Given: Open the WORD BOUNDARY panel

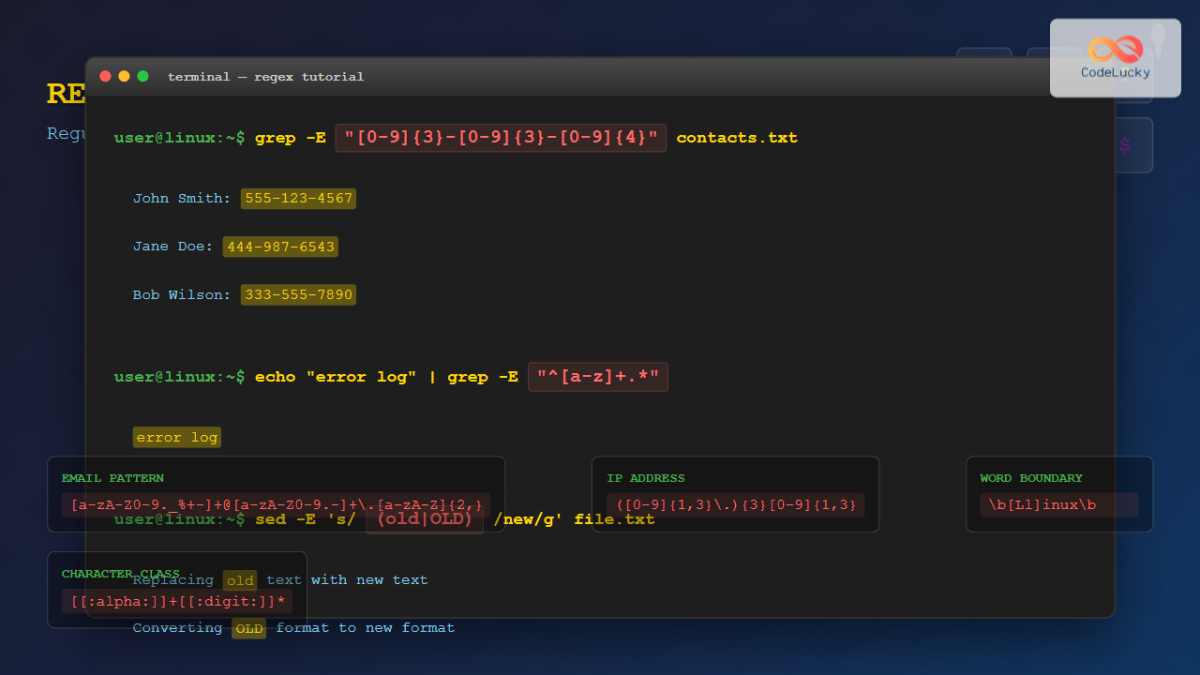Looking at the screenshot, I should 1059,495.
